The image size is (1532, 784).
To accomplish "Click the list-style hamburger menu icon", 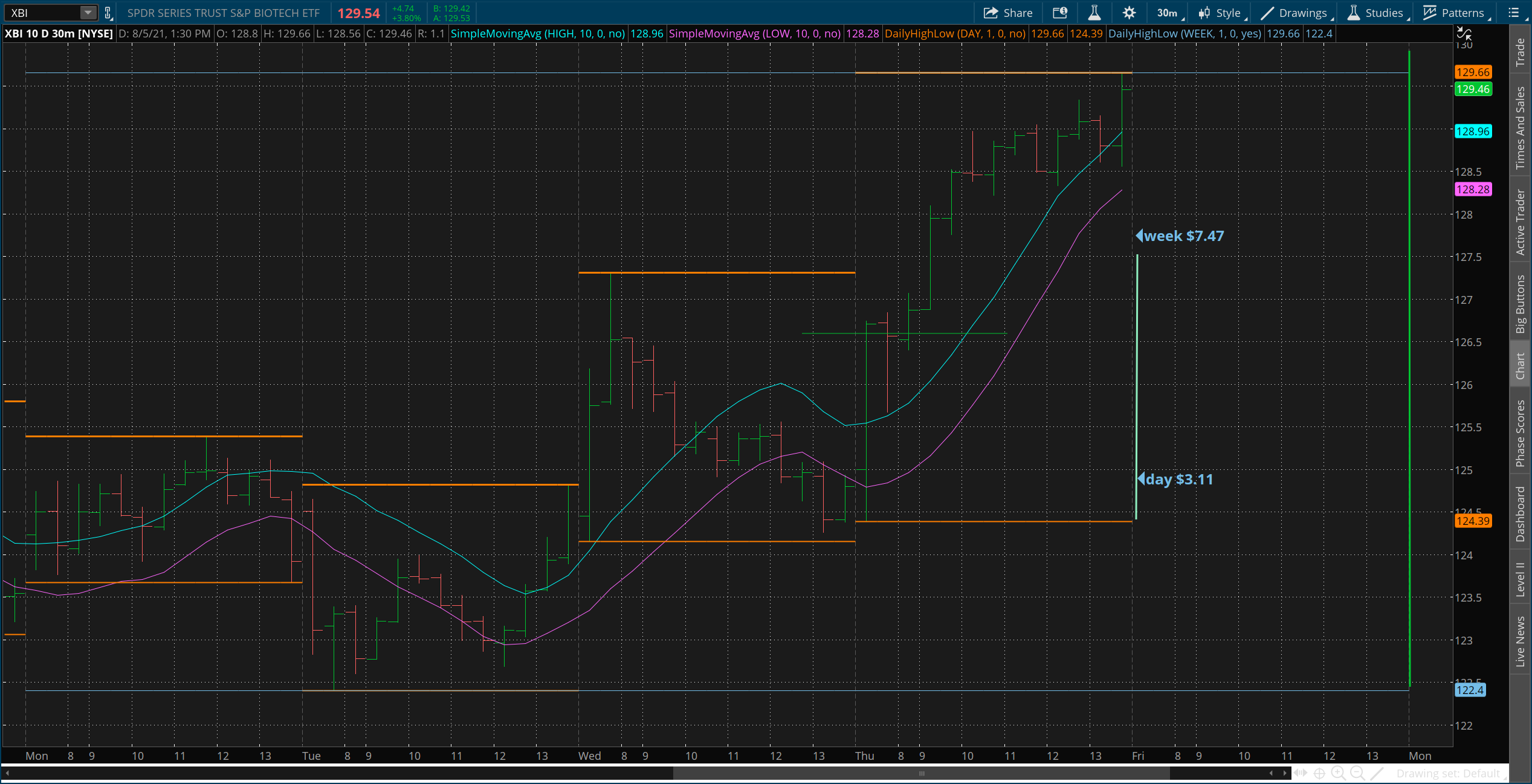I will [1514, 13].
